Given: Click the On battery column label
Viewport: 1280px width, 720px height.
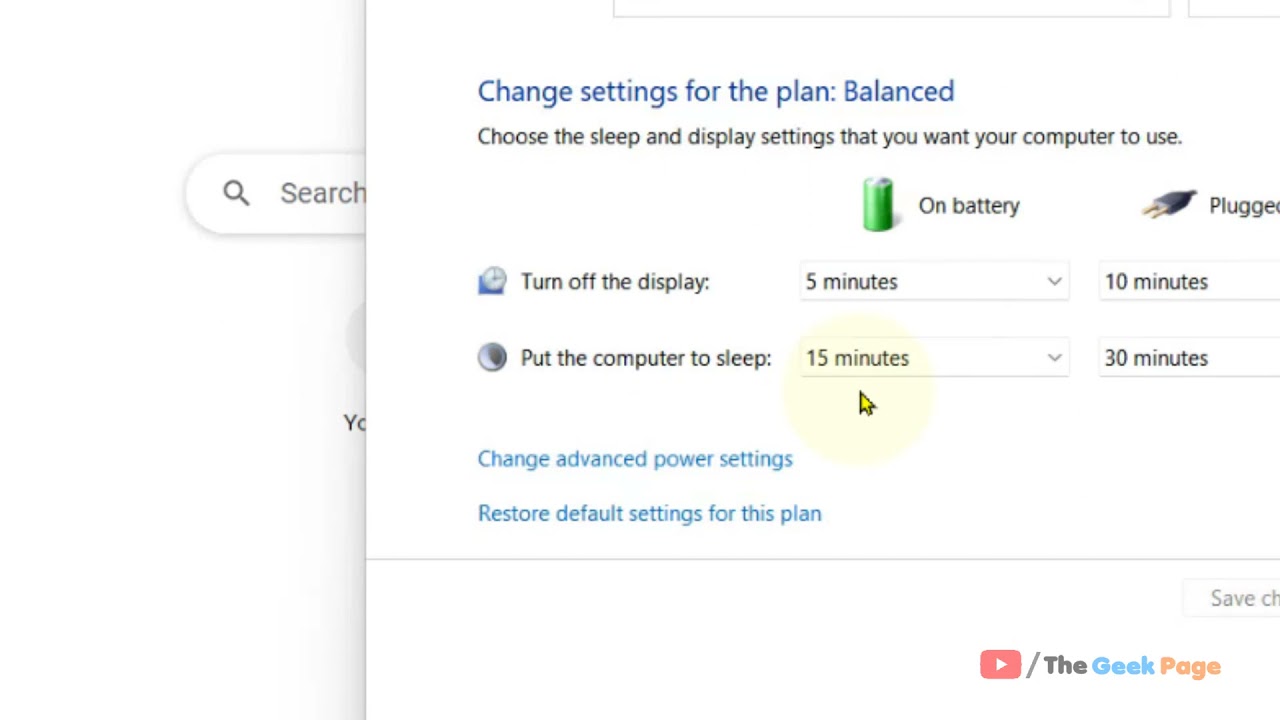Looking at the screenshot, I should pos(968,206).
